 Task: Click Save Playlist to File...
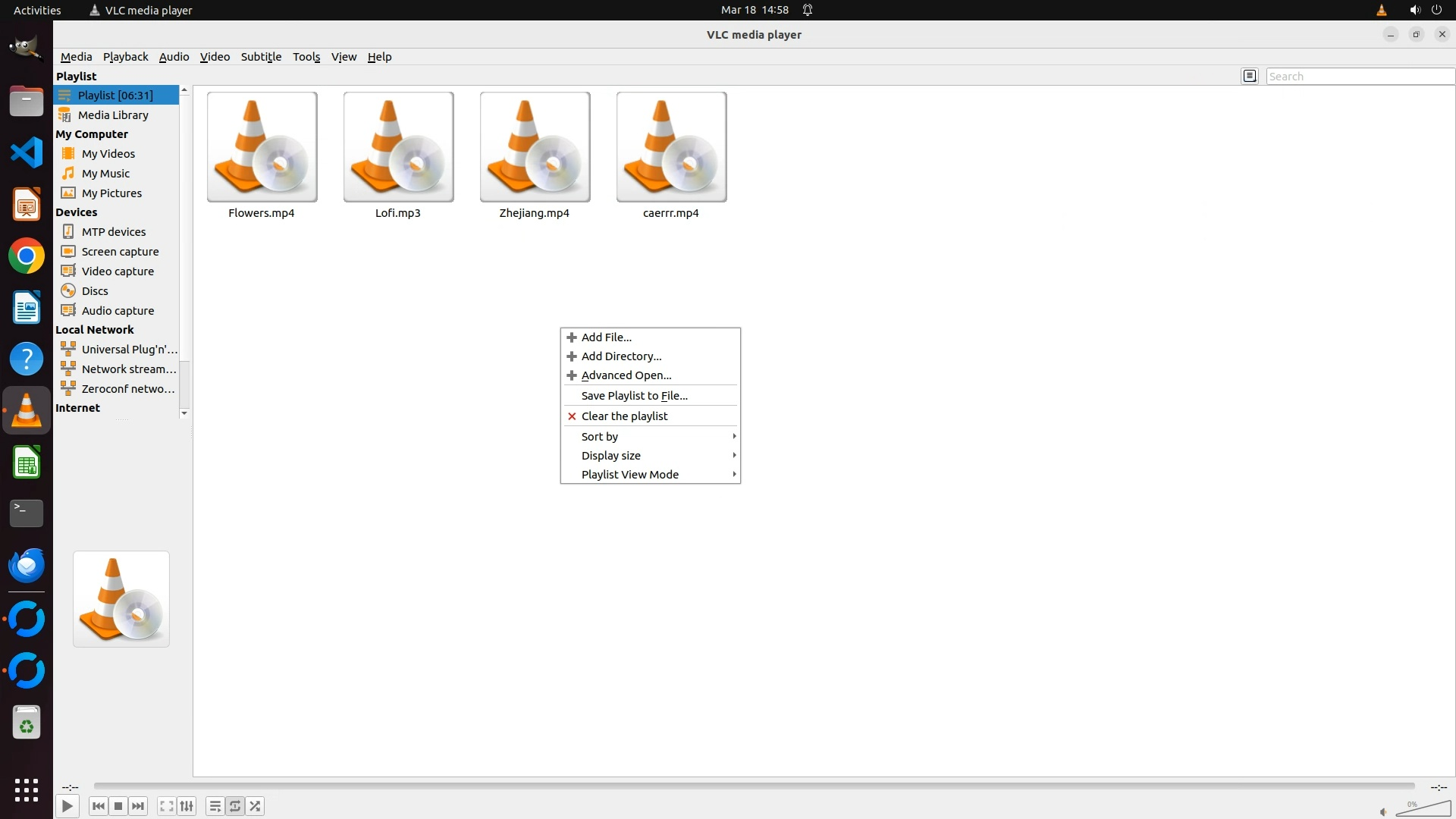(634, 396)
